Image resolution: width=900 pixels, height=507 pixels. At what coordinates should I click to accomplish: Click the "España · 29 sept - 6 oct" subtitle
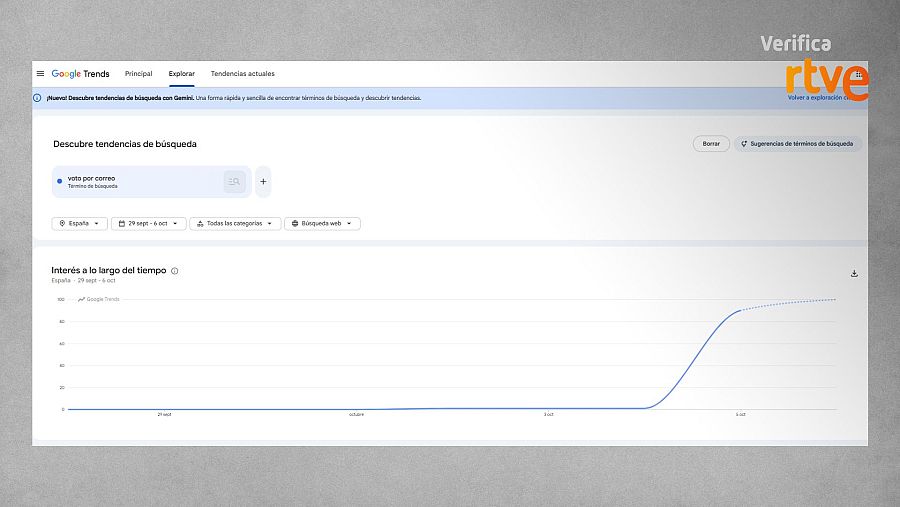[83, 280]
